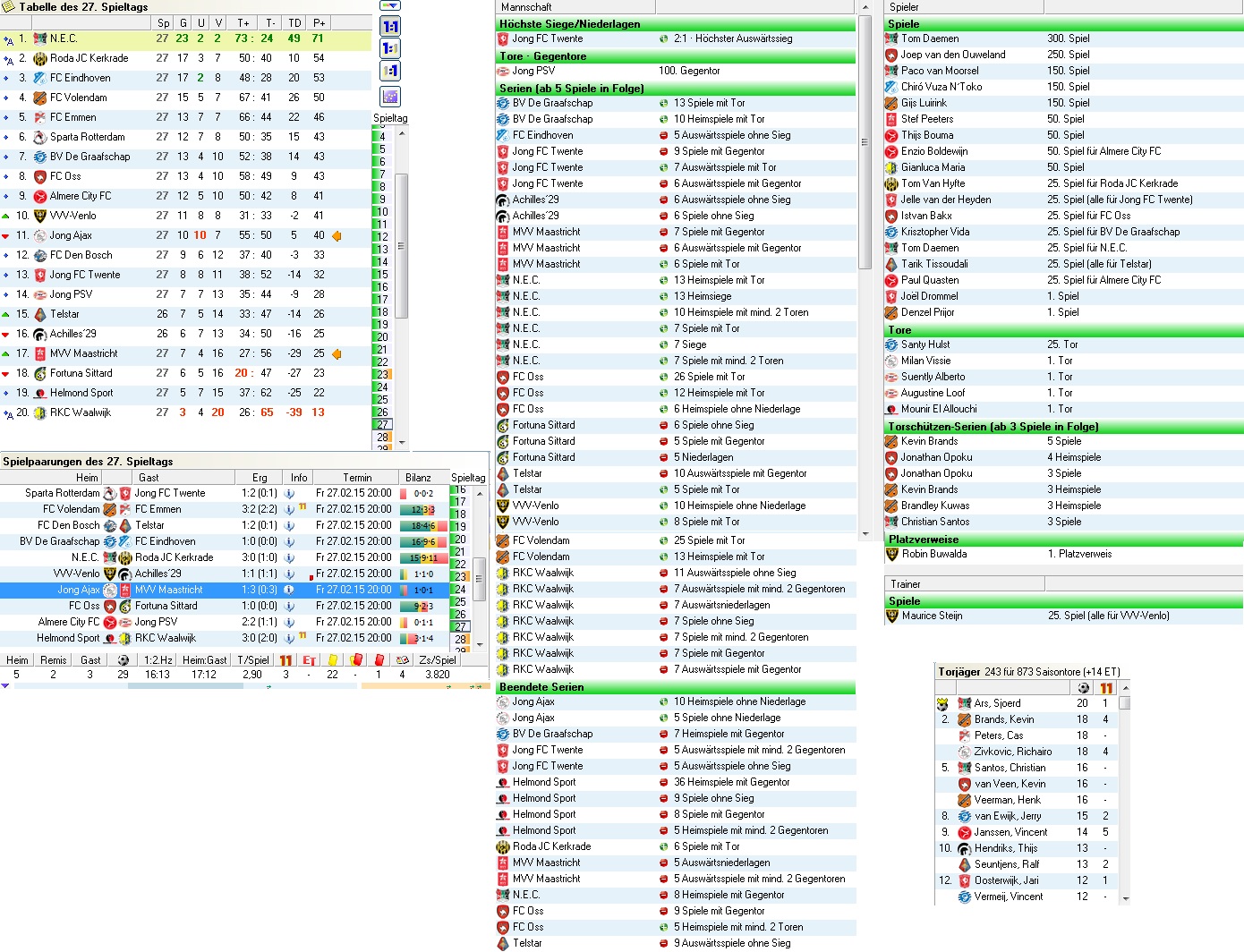The width and height of the screenshot is (1244, 952).
Task: Click the 'Sp' column header in league table
Action: pyautogui.click(x=164, y=22)
